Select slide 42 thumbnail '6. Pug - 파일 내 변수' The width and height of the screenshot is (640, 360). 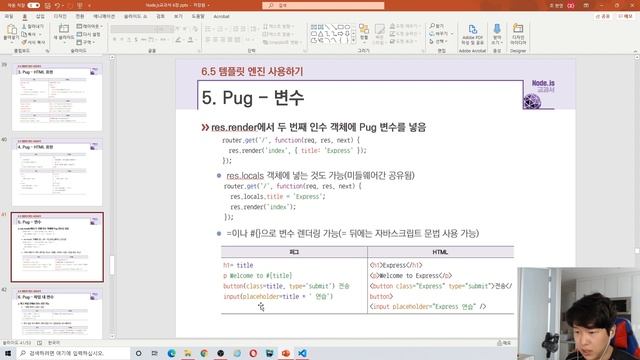pos(57,313)
